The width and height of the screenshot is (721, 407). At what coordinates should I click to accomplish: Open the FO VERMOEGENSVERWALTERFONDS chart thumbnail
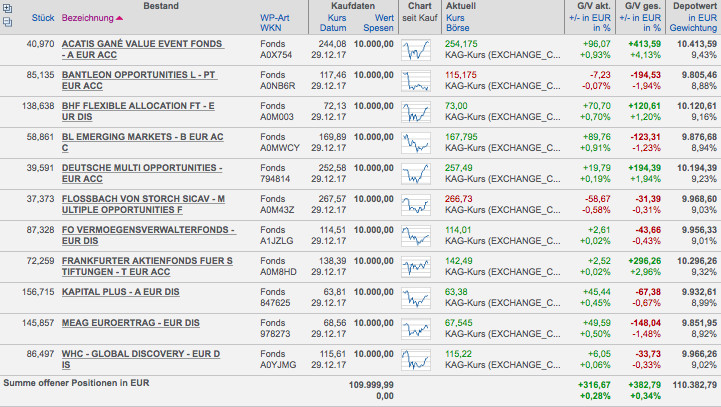pos(416,236)
